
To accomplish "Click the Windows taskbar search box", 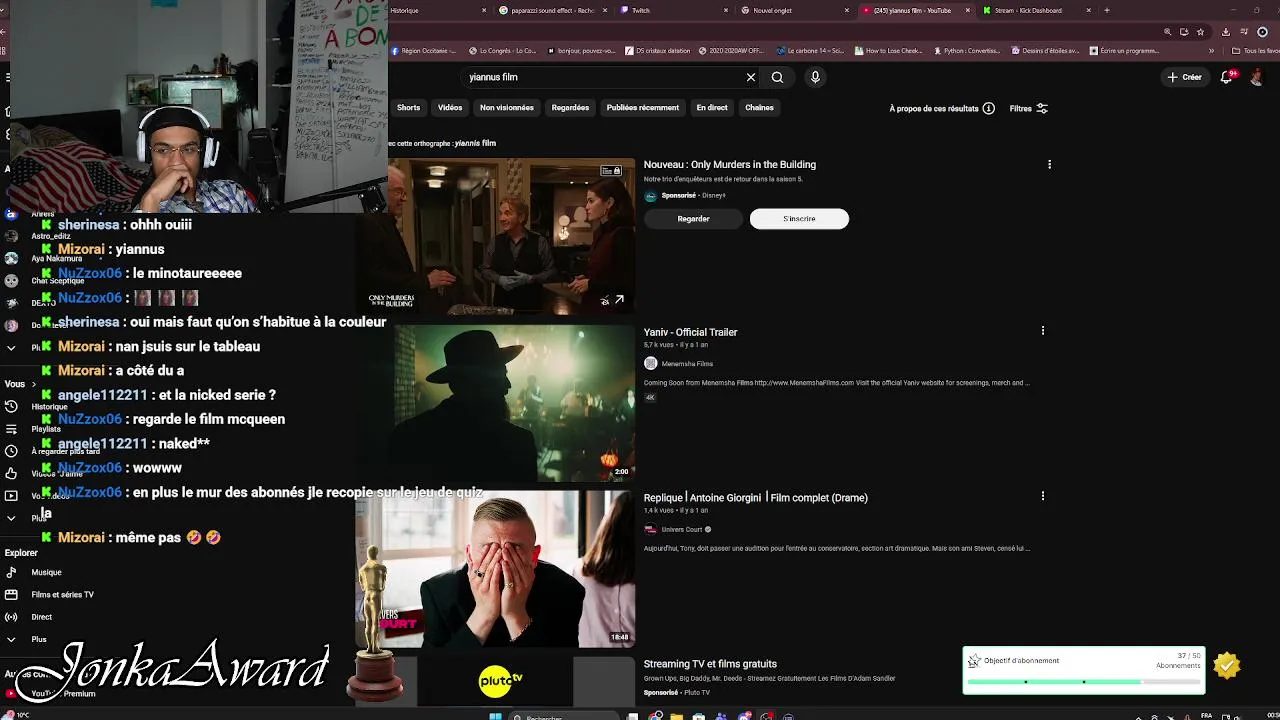I will click(x=564, y=716).
